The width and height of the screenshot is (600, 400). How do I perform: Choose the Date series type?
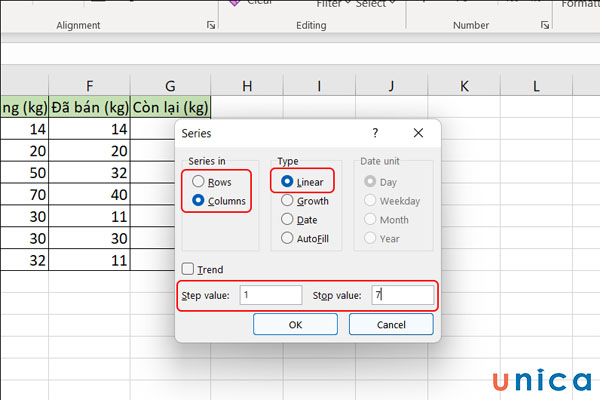click(x=288, y=219)
